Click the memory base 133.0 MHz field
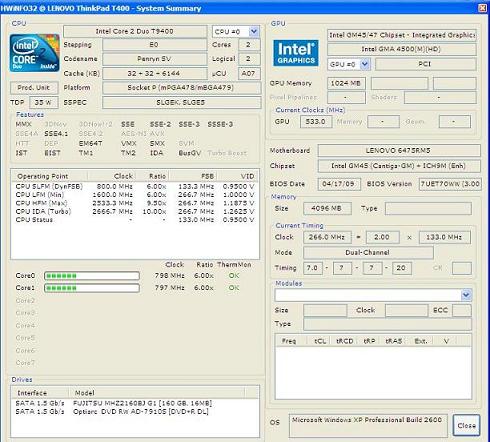This screenshot has width=490, height=442. [445, 237]
